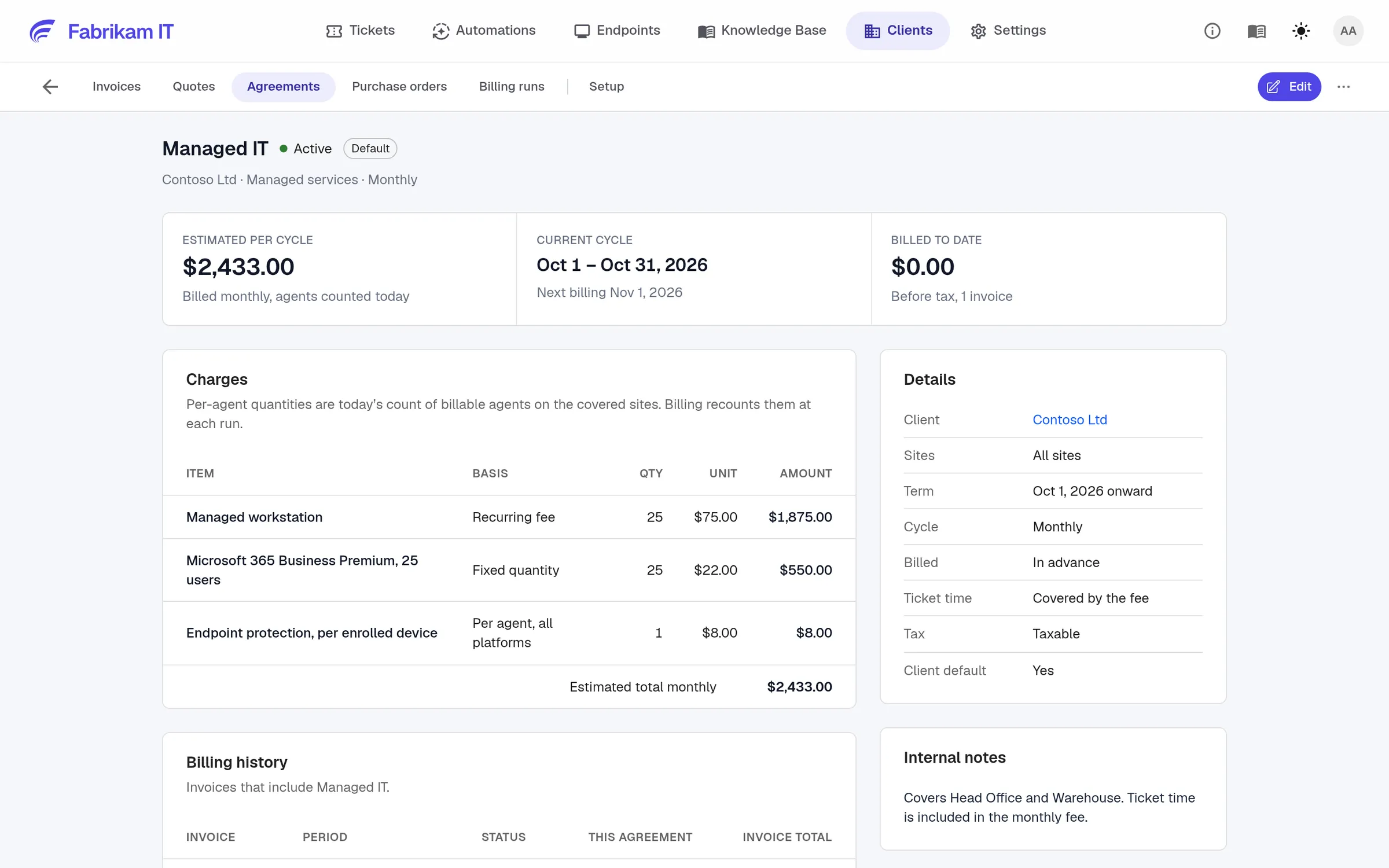
Task: Open the AA user avatar menu
Action: (x=1348, y=31)
